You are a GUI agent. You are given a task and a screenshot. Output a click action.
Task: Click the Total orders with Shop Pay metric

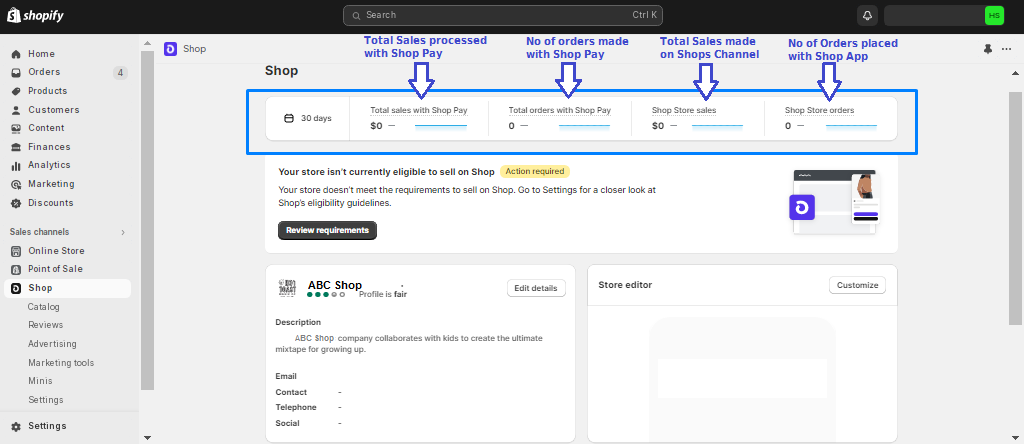560,118
